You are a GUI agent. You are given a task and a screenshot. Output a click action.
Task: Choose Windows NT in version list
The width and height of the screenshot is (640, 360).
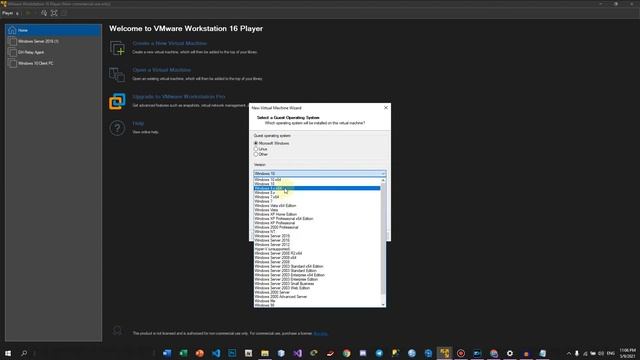point(317,231)
